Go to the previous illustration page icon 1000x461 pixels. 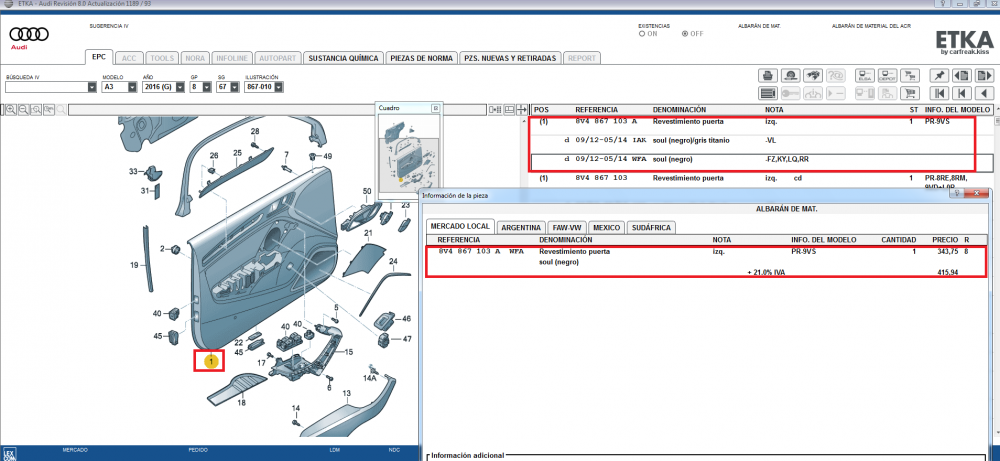click(962, 75)
